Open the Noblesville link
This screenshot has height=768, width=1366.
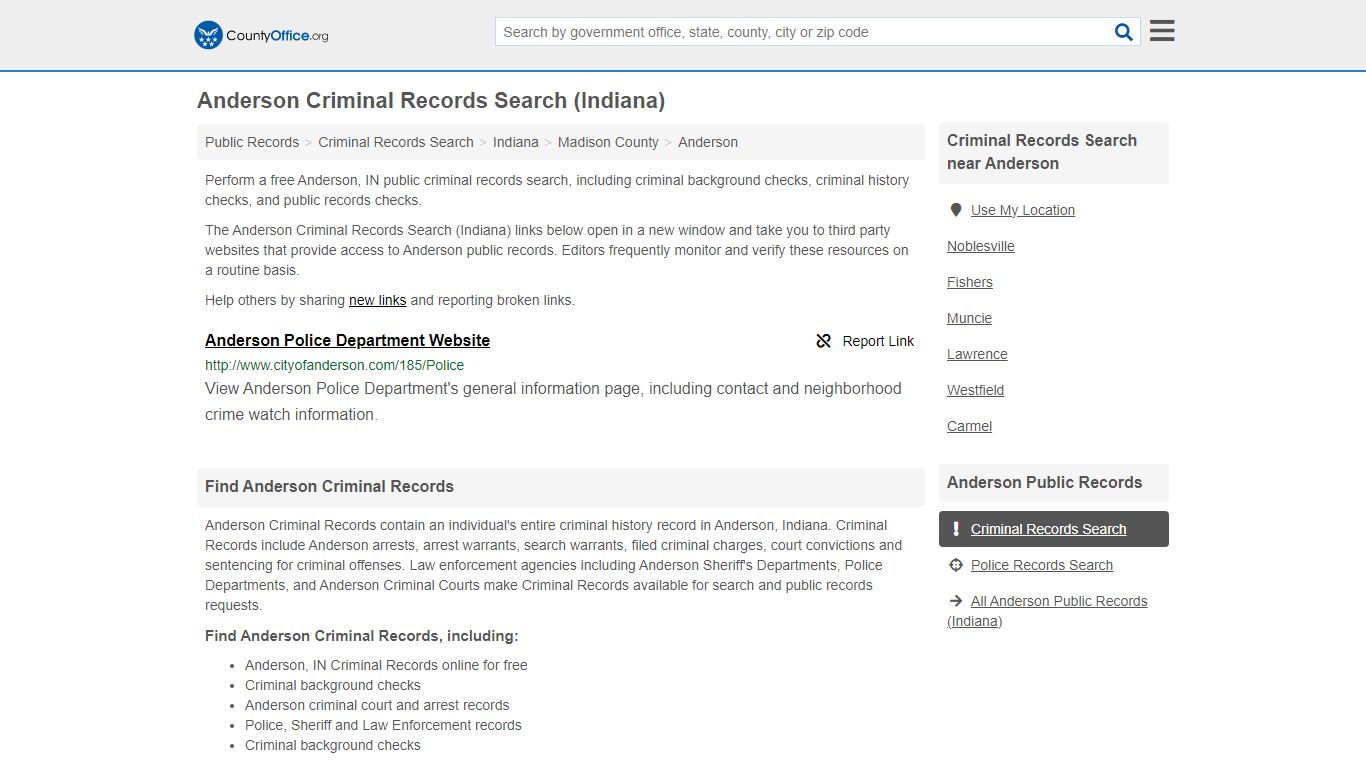(x=981, y=246)
